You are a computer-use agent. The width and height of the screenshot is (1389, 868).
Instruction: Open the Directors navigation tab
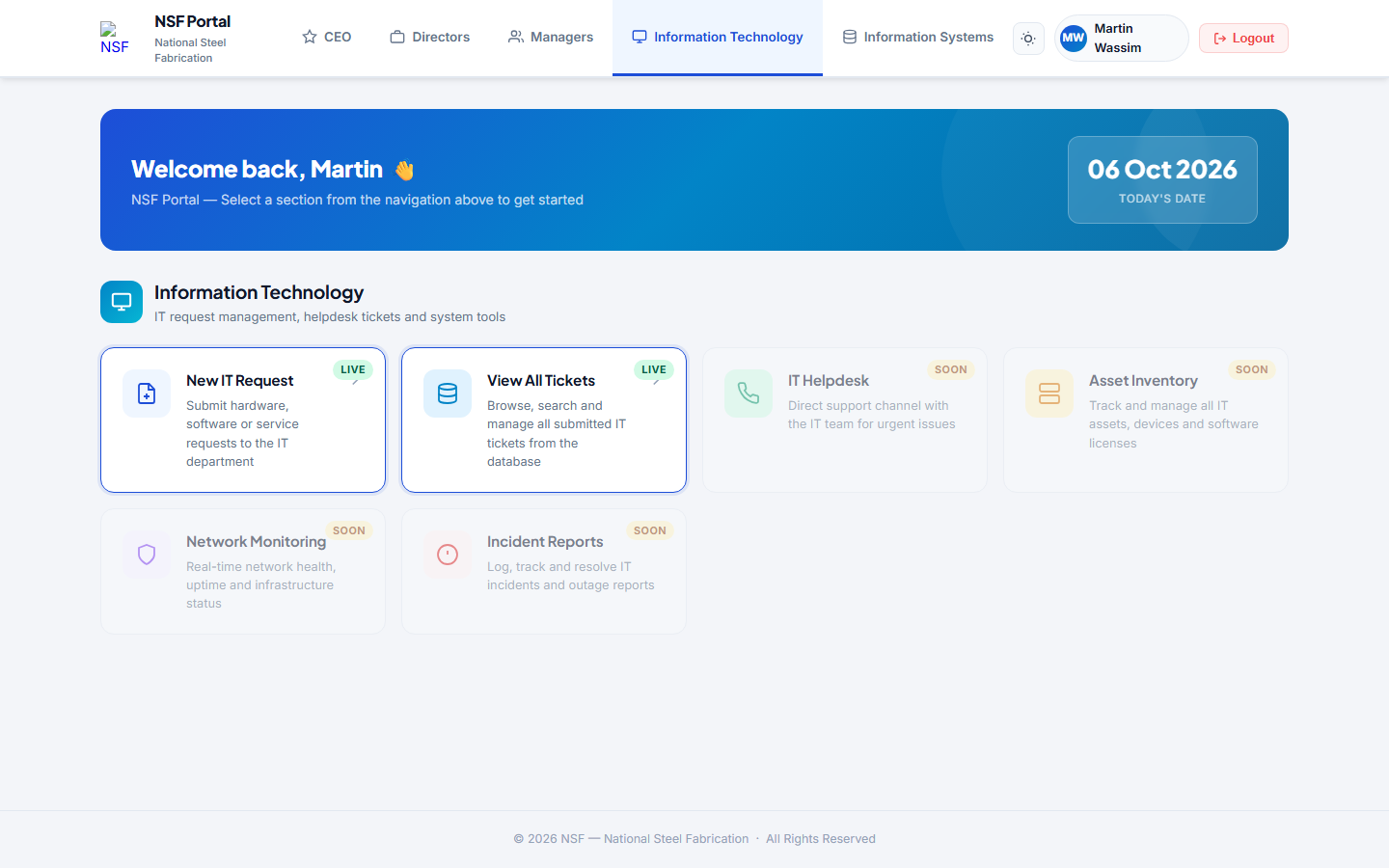click(430, 38)
